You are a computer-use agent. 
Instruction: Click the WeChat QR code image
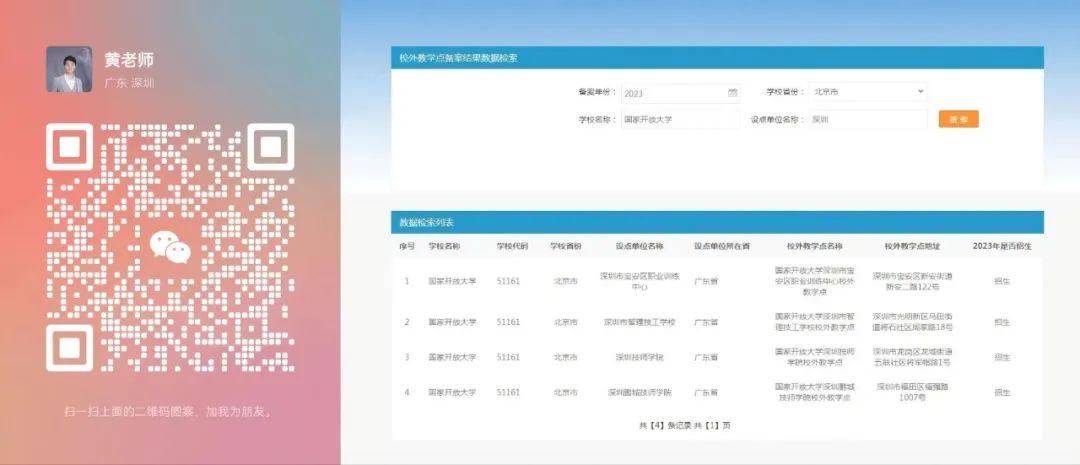click(x=170, y=247)
